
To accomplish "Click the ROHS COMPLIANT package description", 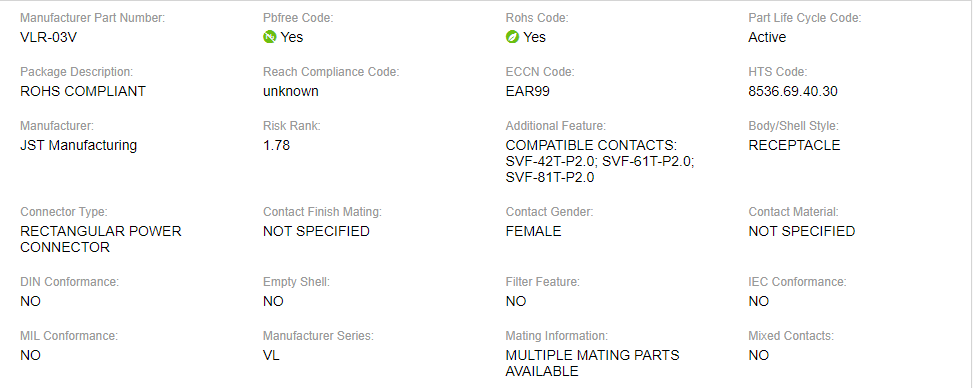I will [83, 91].
